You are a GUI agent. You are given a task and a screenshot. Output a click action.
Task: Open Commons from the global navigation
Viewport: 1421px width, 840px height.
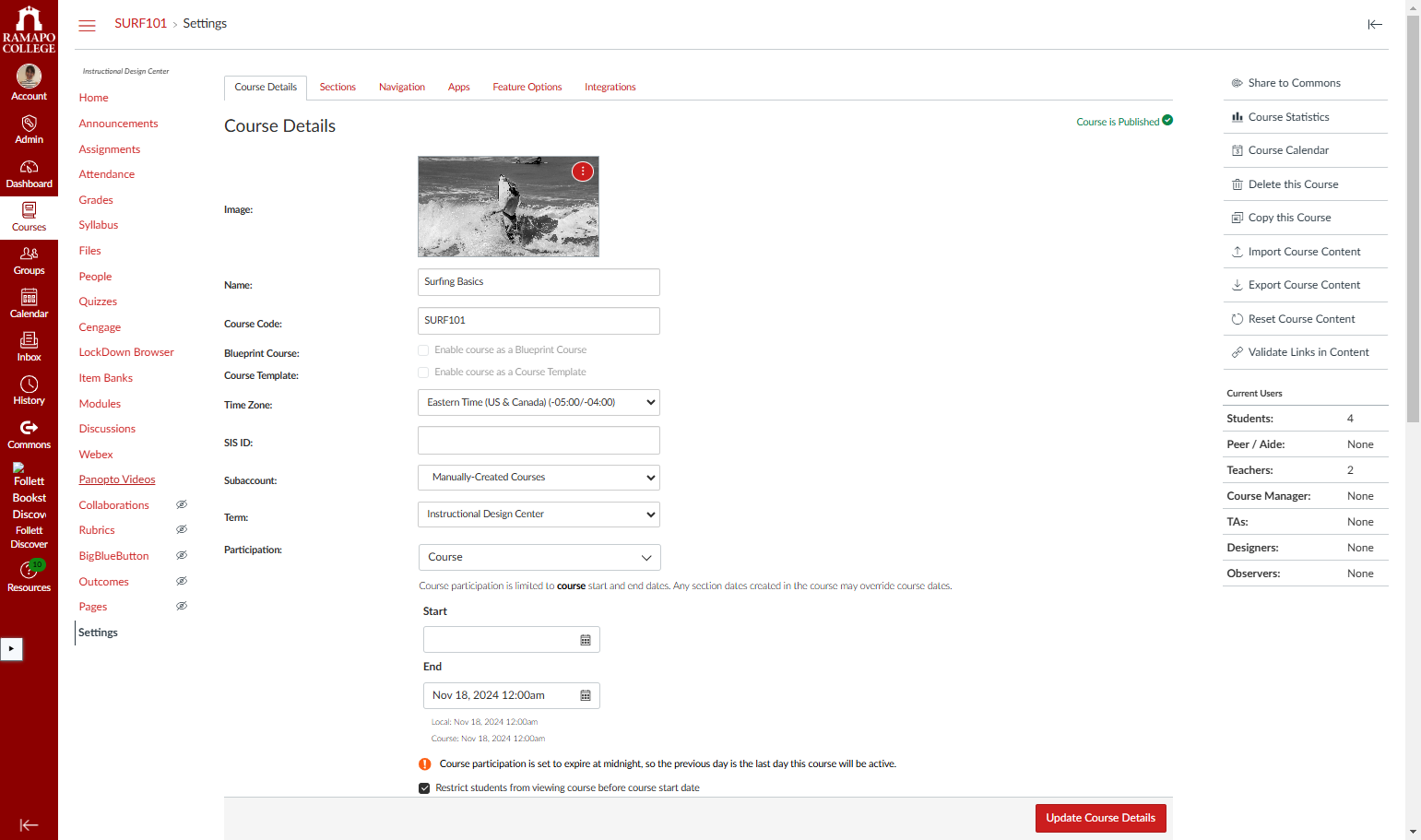29,434
